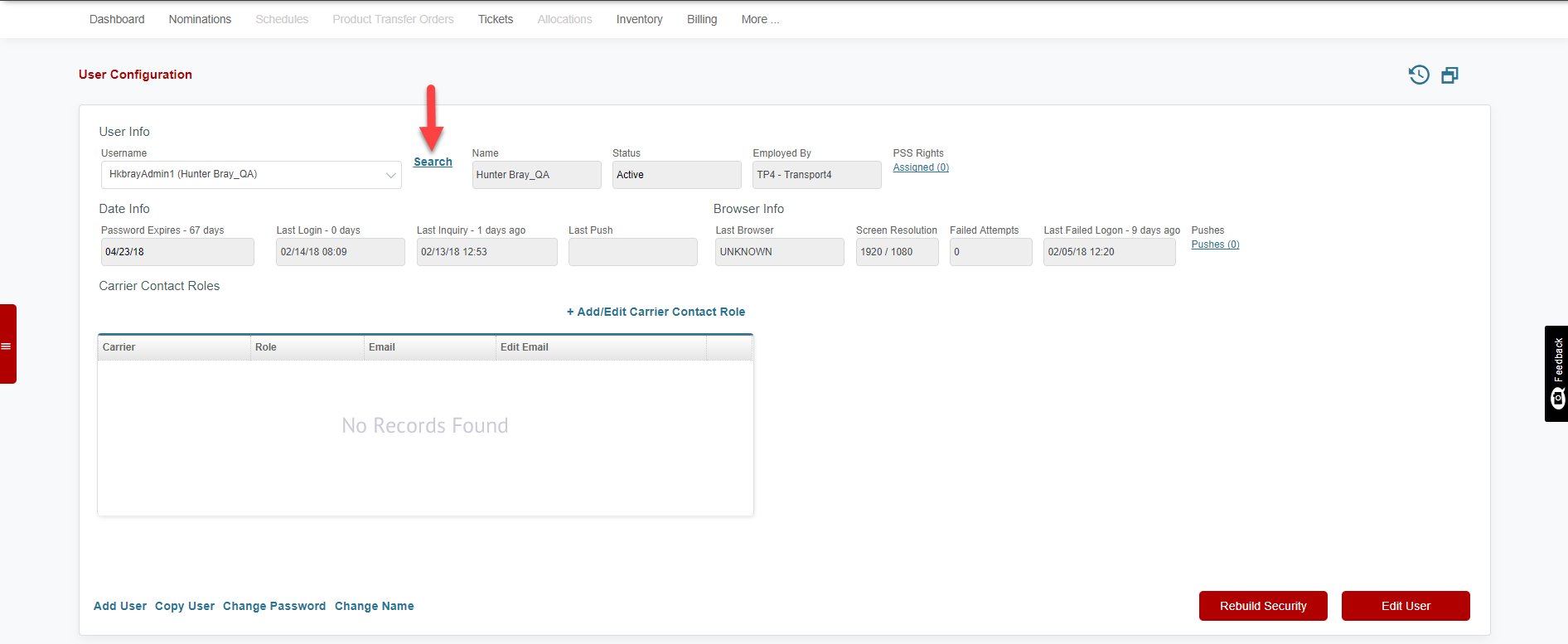This screenshot has height=644, width=1568.
Task: Open the More... menu
Action: (759, 19)
